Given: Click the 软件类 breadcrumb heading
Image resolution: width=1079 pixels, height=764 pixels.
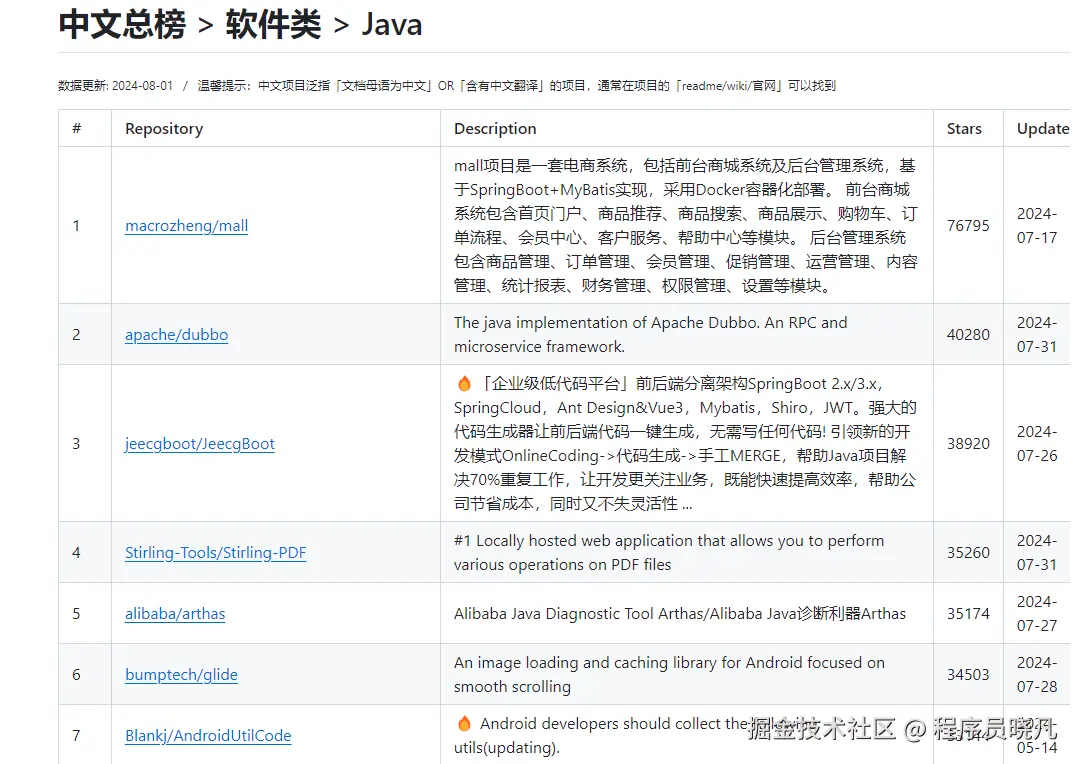Looking at the screenshot, I should click(x=273, y=24).
